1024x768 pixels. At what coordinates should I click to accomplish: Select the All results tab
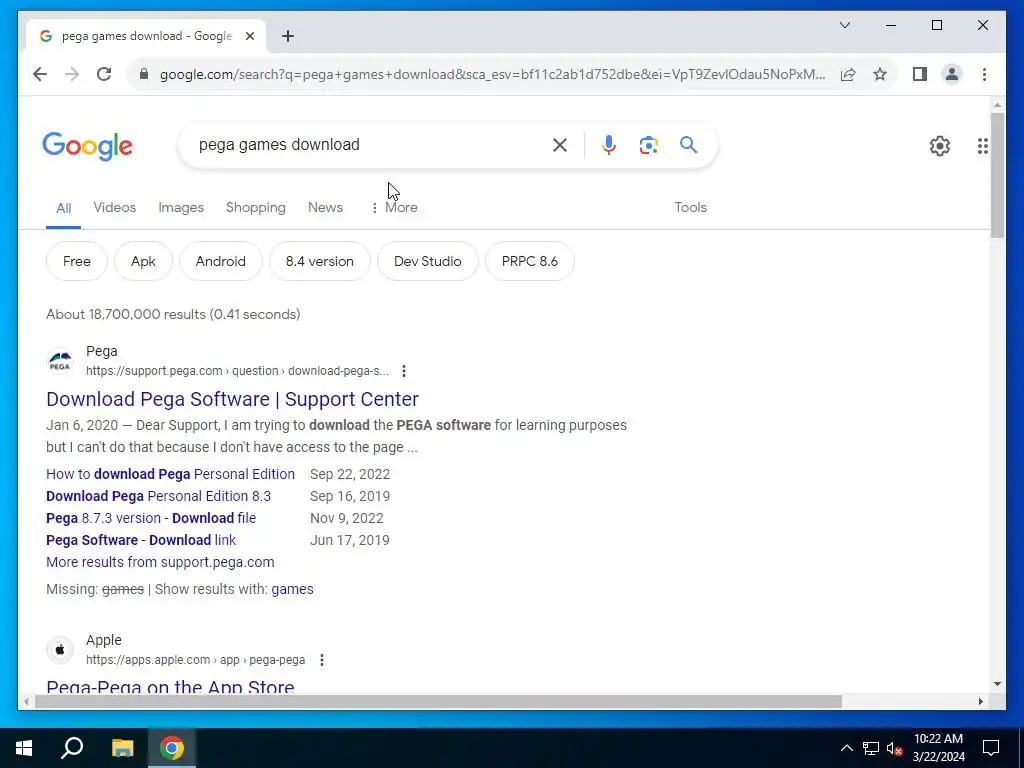coord(63,208)
